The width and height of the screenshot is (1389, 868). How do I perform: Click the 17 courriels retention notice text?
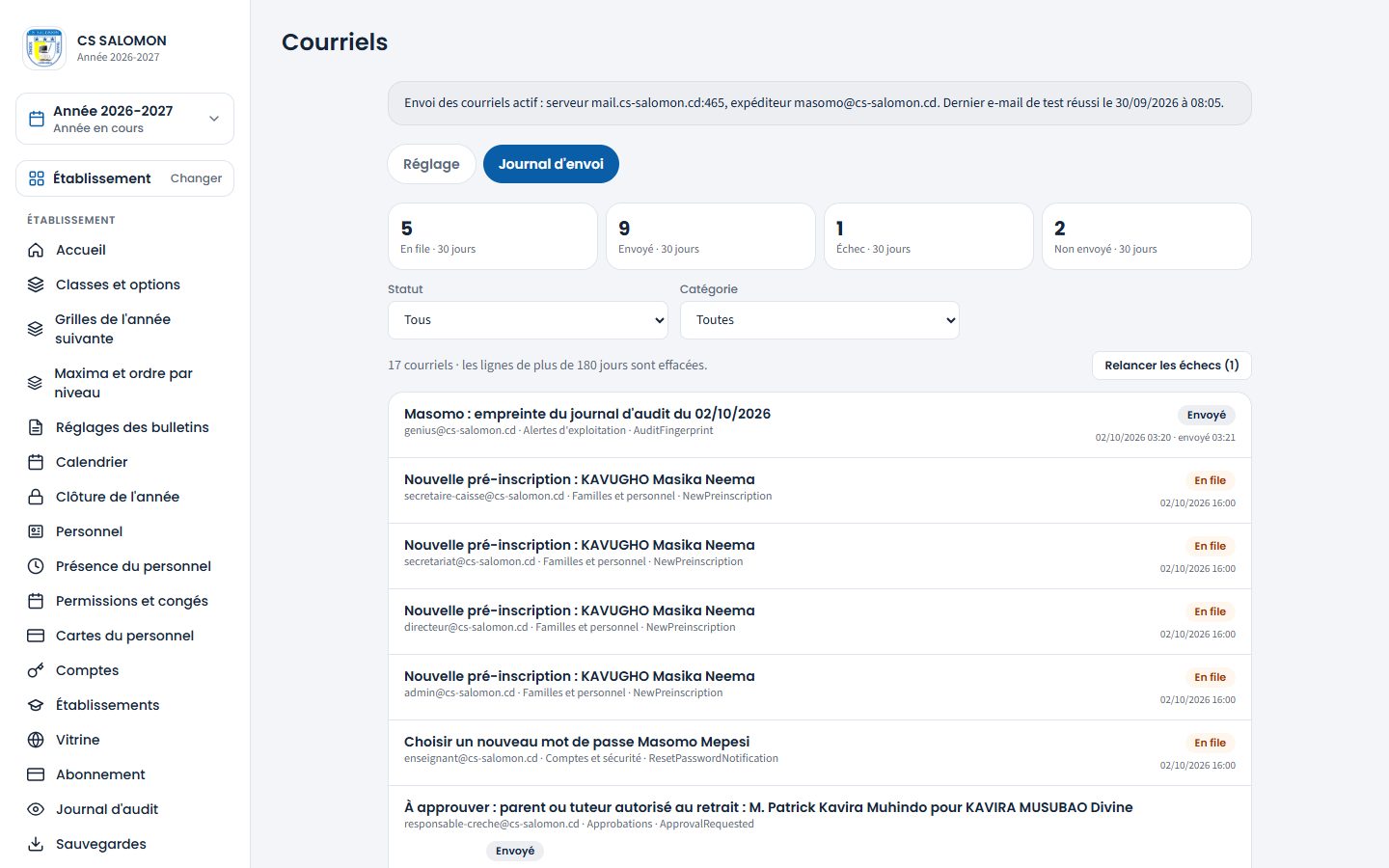click(547, 366)
